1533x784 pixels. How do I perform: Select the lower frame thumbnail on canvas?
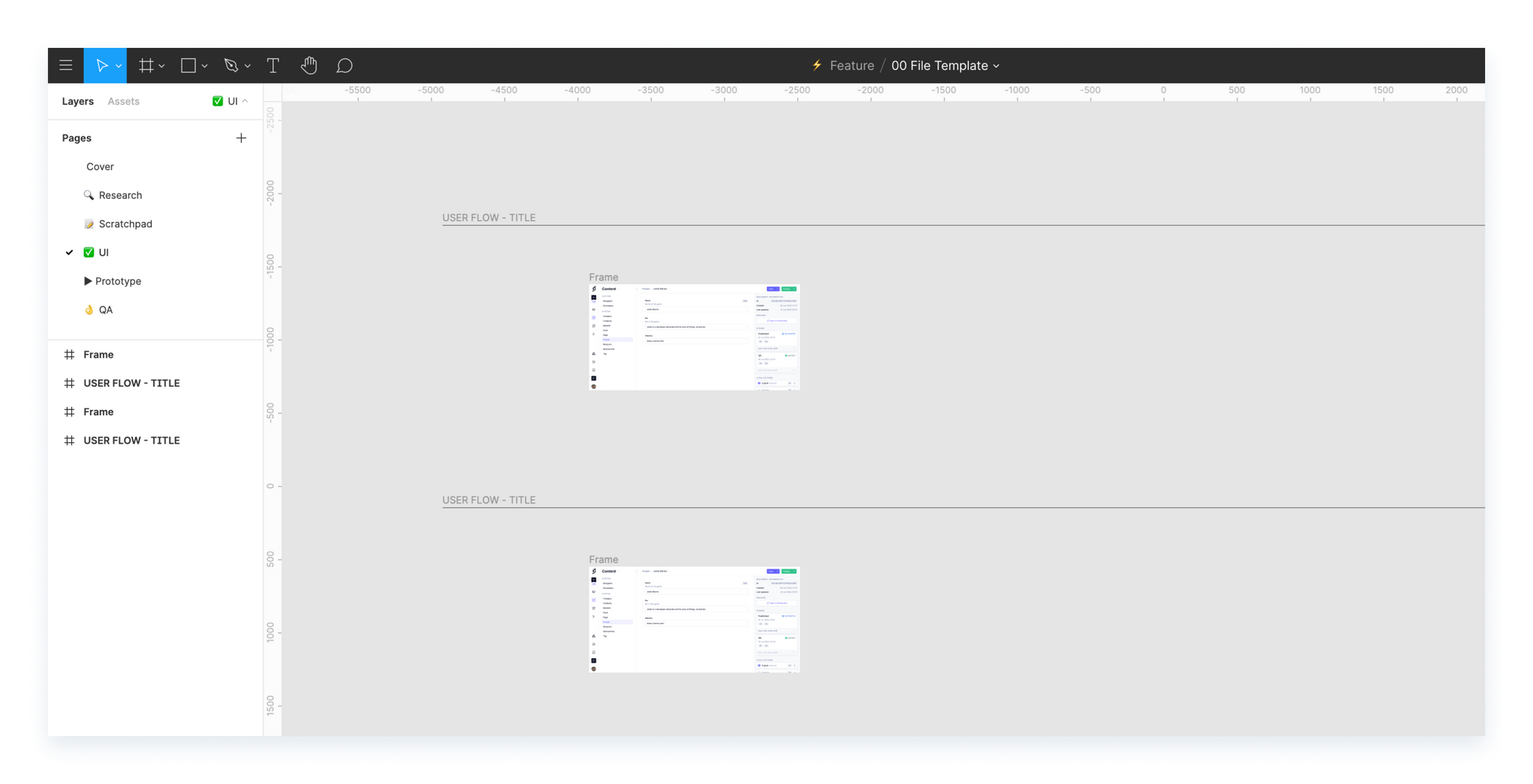pos(695,619)
